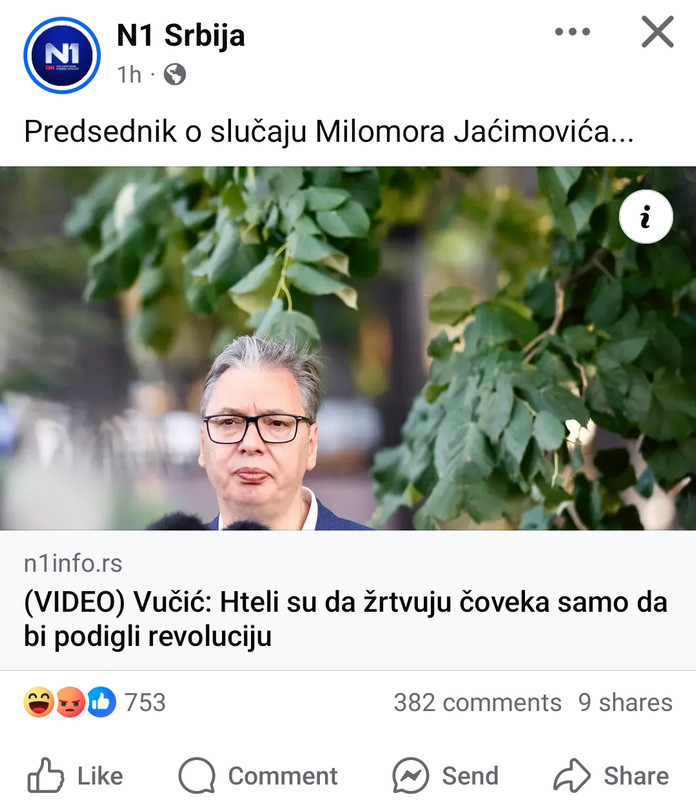View the 382 comments
Image resolution: width=696 pixels, height=800 pixels.
coord(477,703)
